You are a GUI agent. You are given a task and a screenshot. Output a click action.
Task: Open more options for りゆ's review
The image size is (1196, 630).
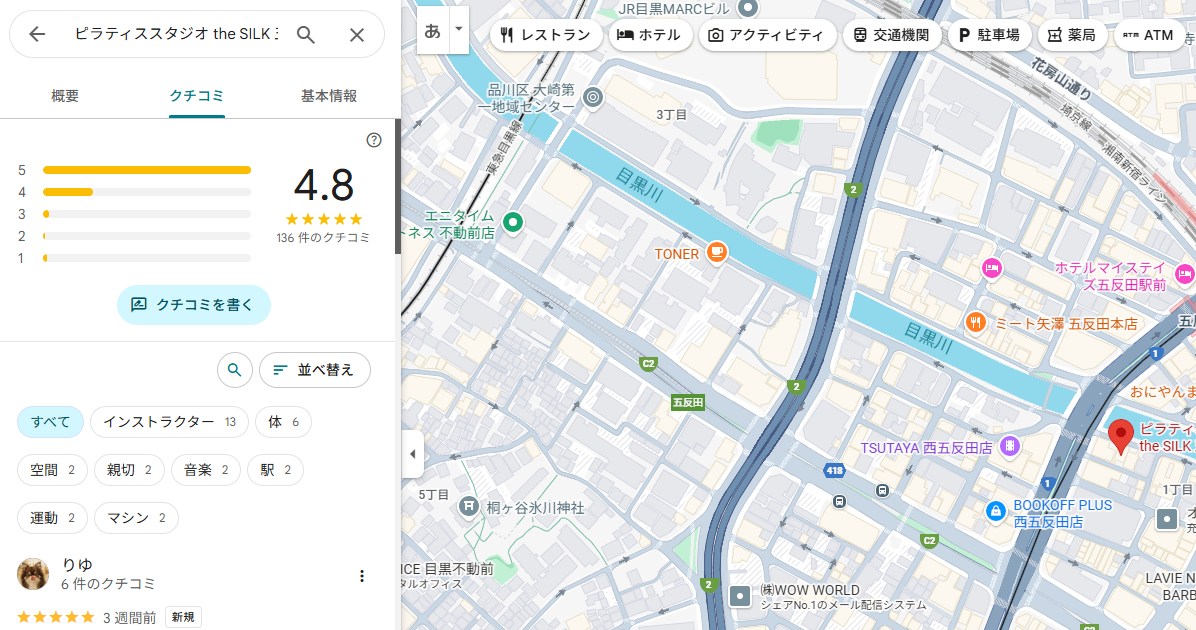(362, 576)
